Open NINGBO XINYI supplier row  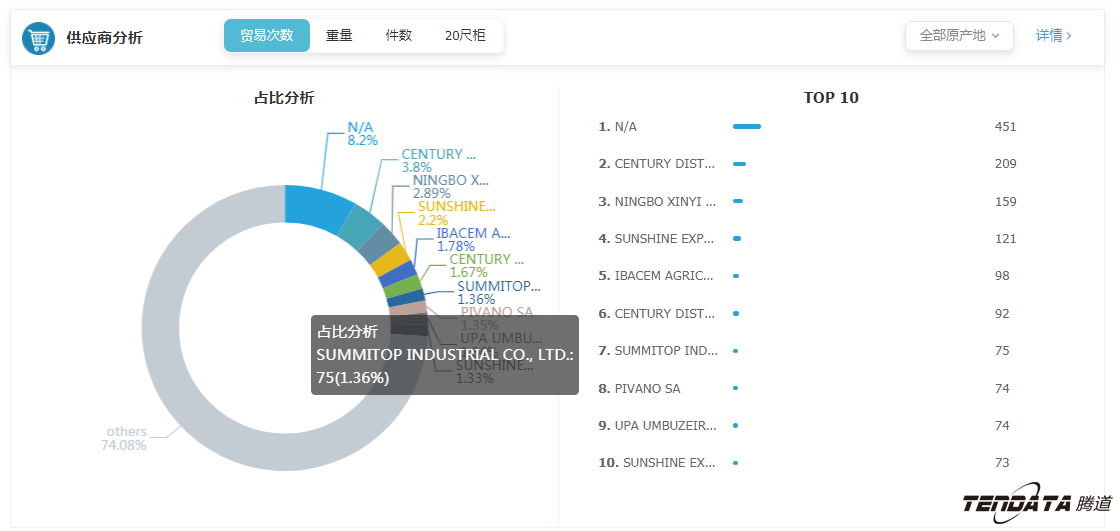664,202
